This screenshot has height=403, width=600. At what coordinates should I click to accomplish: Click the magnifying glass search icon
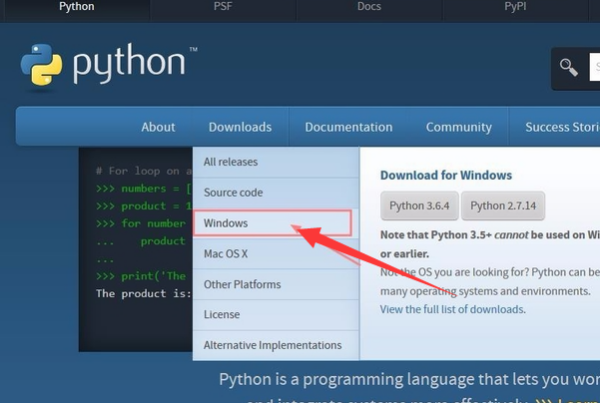569,68
